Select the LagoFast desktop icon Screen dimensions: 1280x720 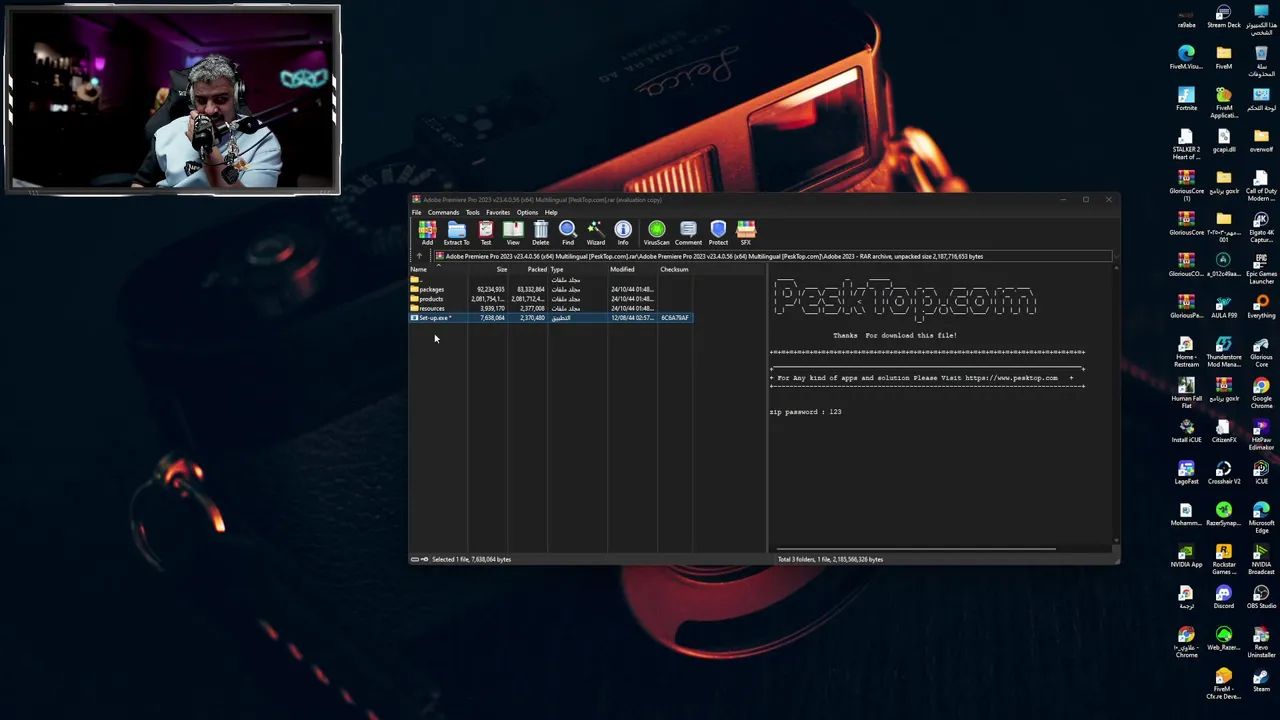1186,473
